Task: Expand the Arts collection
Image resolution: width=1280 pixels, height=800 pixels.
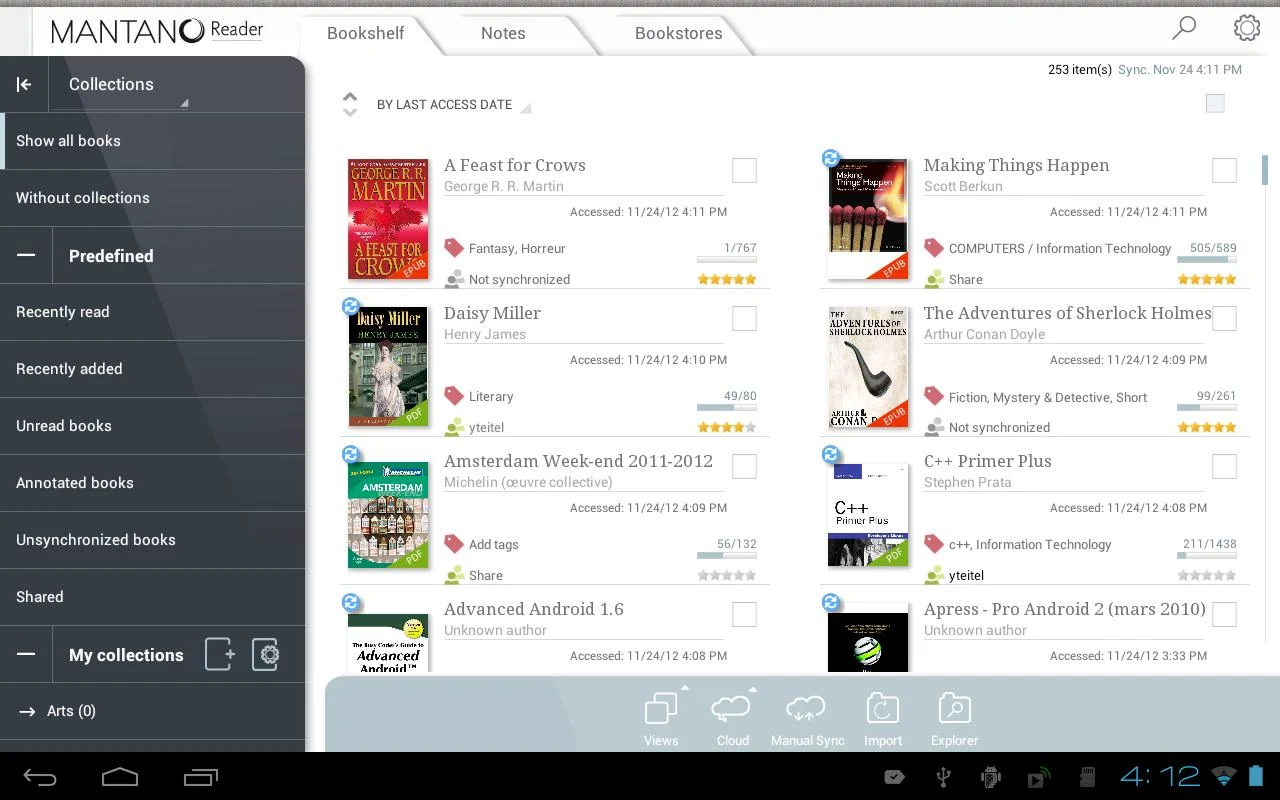Action: (x=27, y=711)
